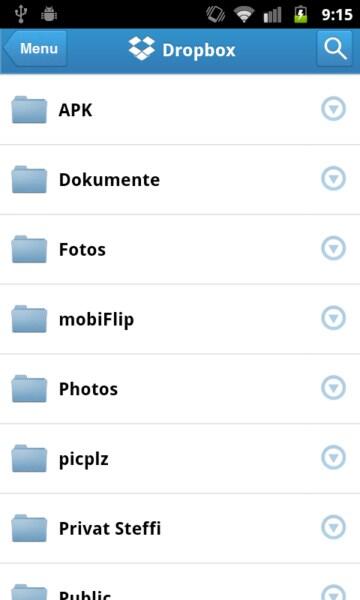Show options arrow for mobiFlip folder
This screenshot has height=600, width=360.
click(333, 318)
